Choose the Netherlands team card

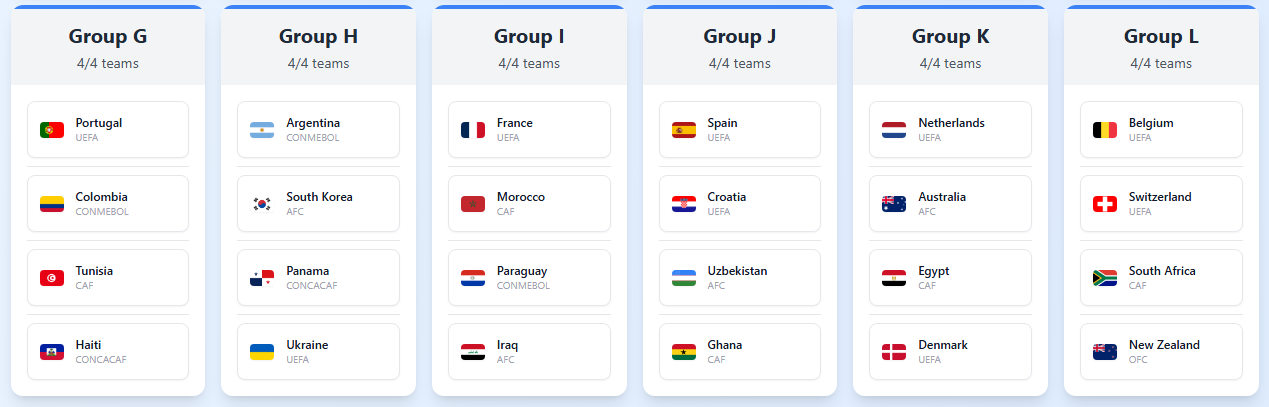pyautogui.click(x=950, y=130)
